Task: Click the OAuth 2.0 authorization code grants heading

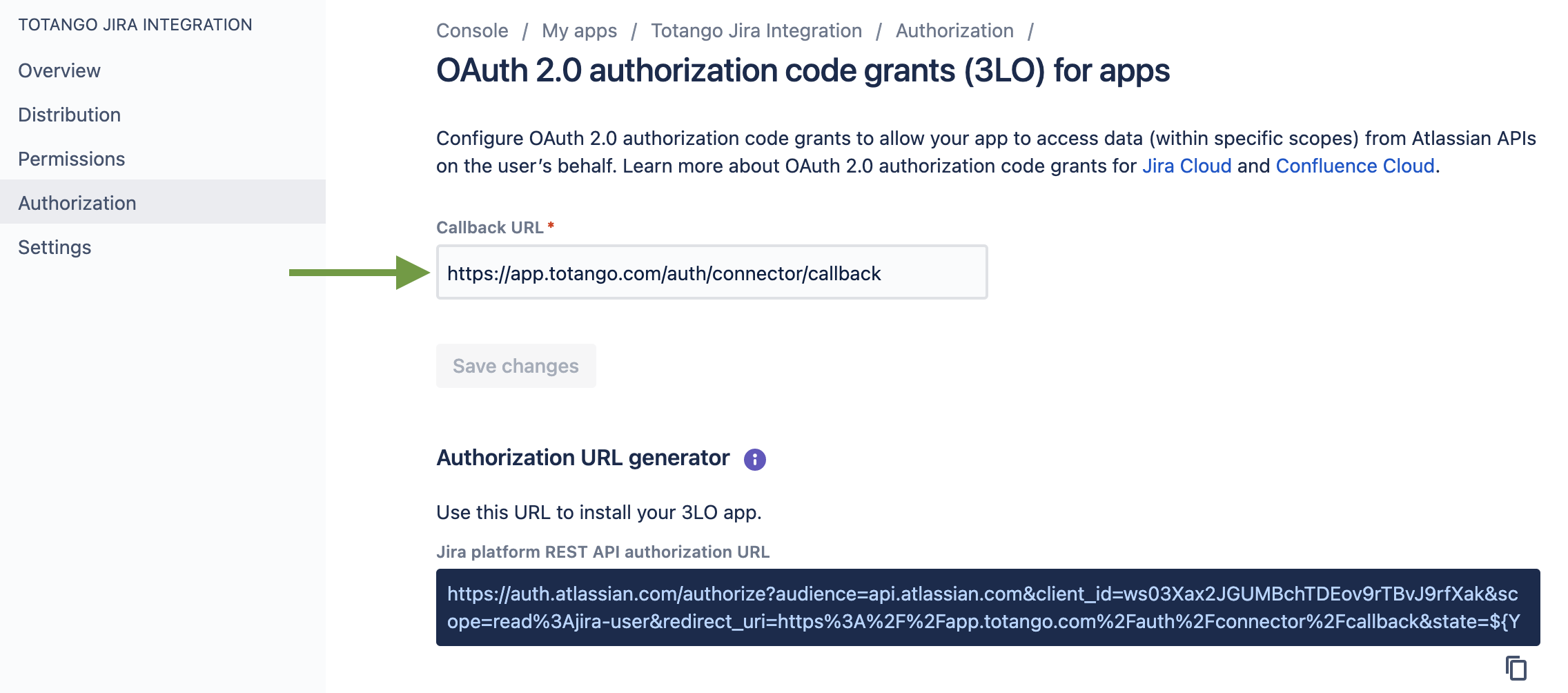Action: 803,70
